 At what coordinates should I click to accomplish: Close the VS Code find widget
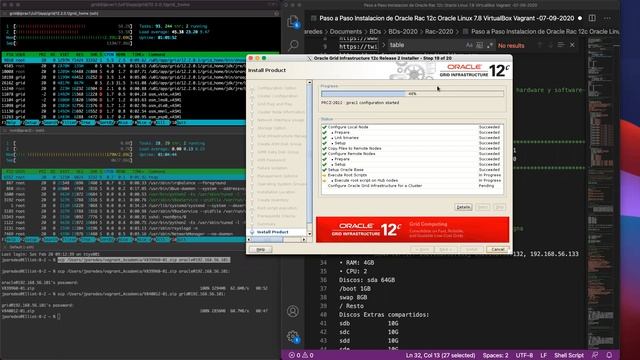(x=572, y=45)
